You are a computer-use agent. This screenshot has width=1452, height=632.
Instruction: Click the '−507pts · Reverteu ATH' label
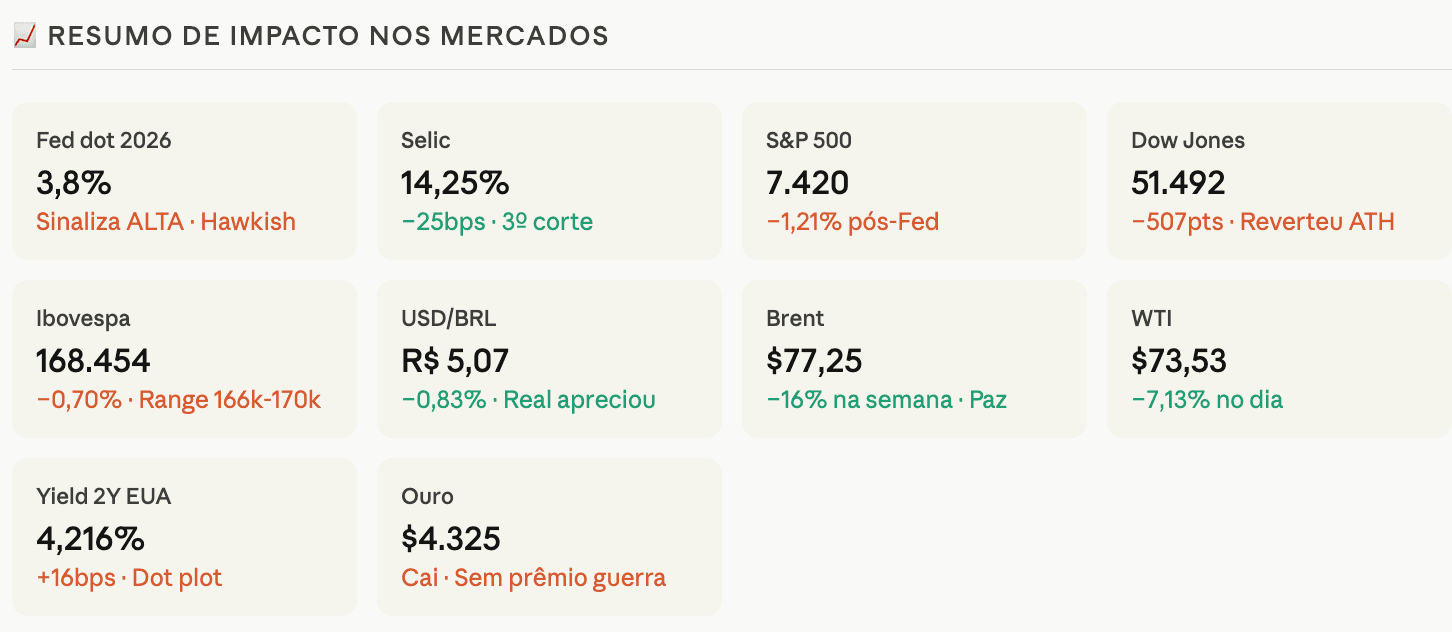pyautogui.click(x=1263, y=222)
